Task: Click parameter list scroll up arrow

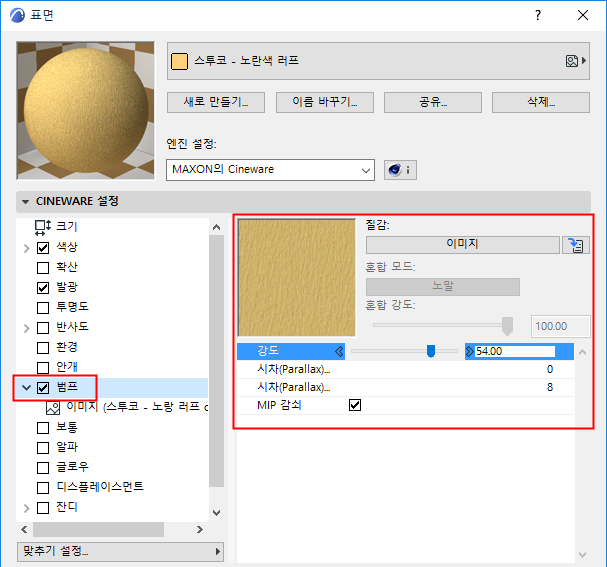Action: (x=582, y=352)
